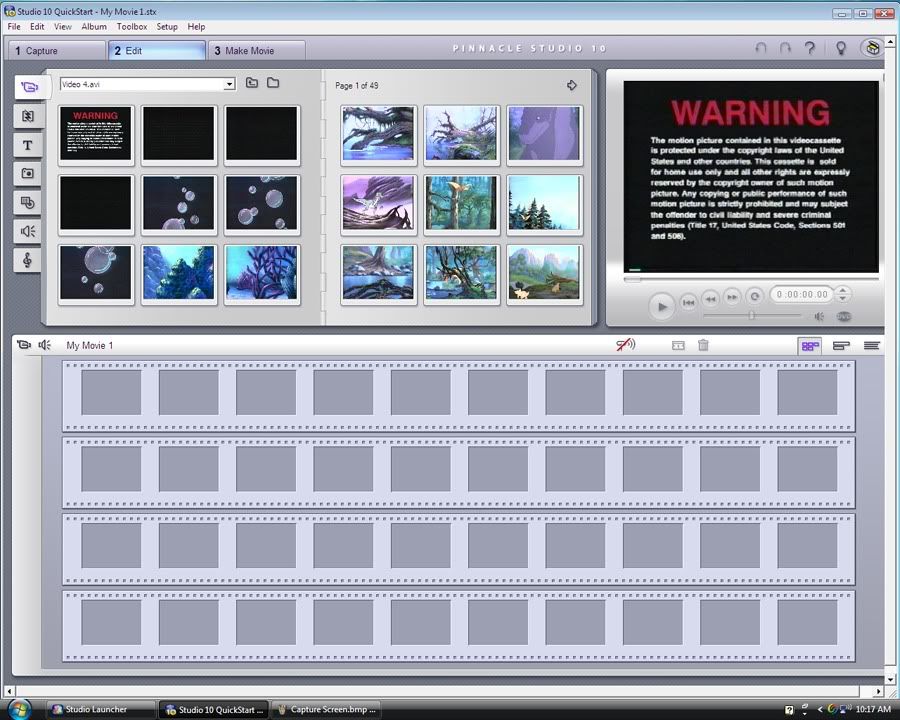Image resolution: width=900 pixels, height=720 pixels.
Task: Open the Titles album section
Action: 28,145
